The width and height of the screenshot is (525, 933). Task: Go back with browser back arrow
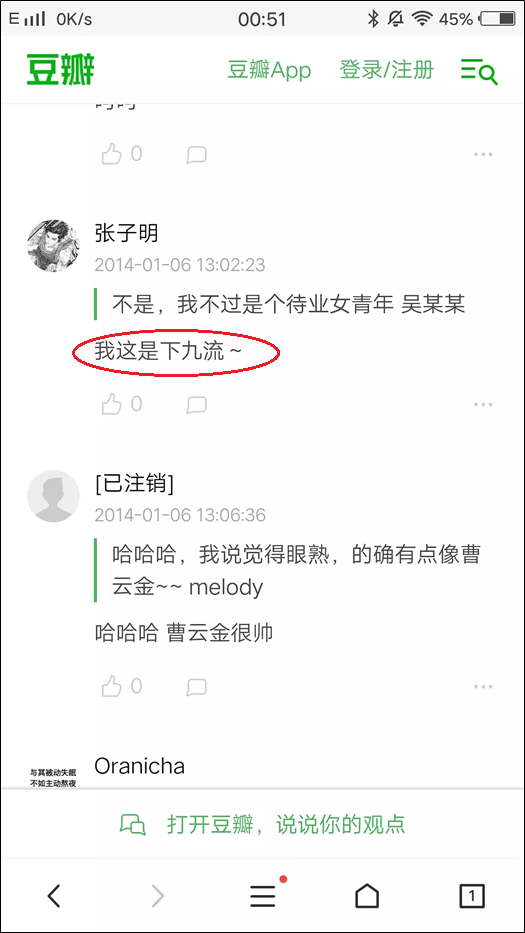click(x=54, y=896)
